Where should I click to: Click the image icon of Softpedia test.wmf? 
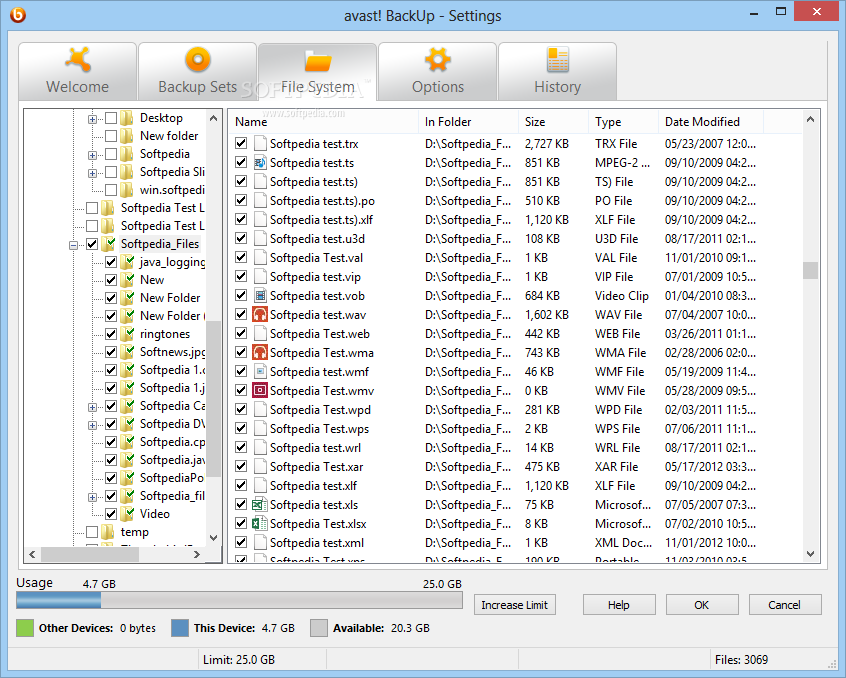(x=260, y=372)
